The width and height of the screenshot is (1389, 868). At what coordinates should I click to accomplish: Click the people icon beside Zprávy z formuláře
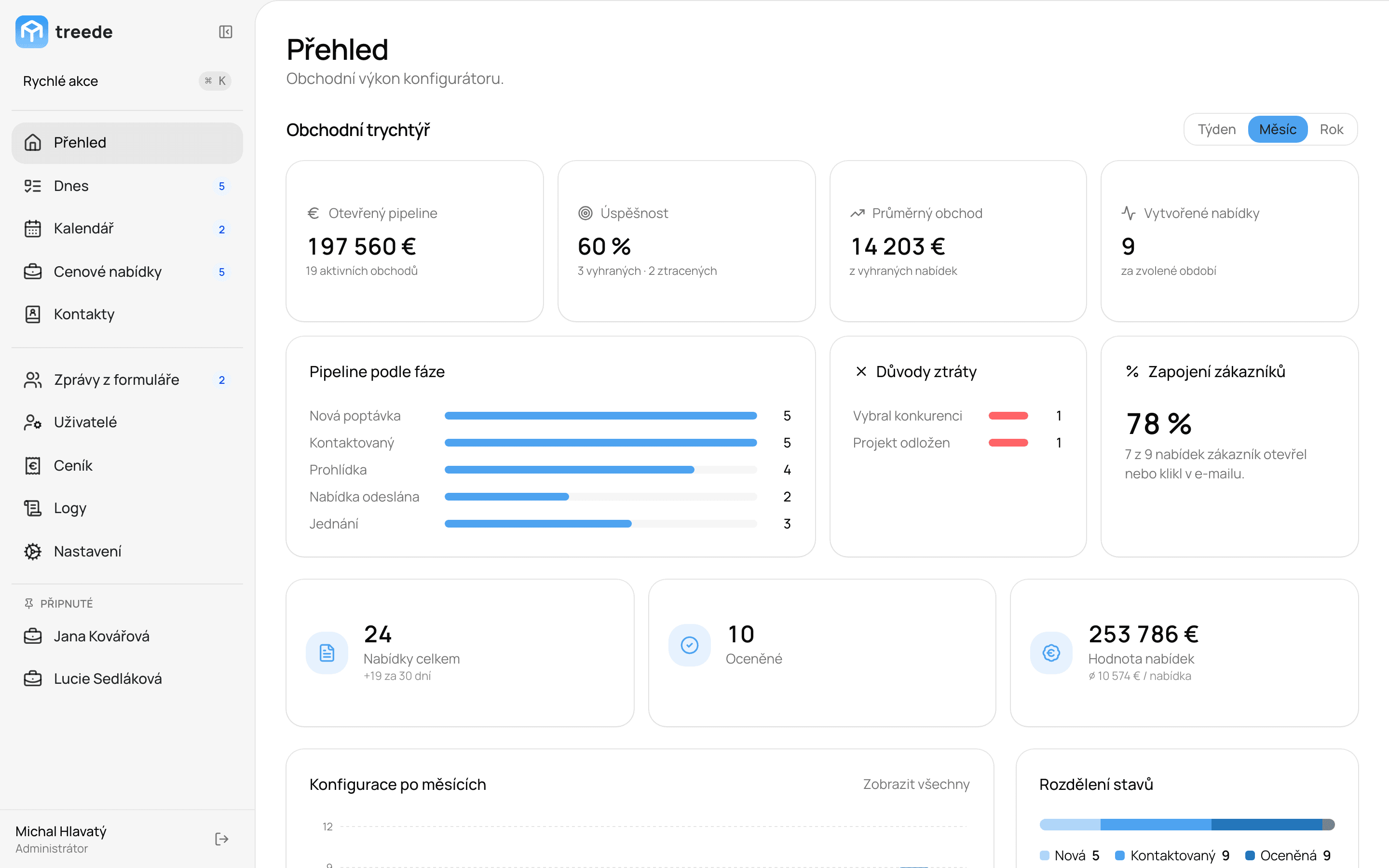click(x=33, y=380)
